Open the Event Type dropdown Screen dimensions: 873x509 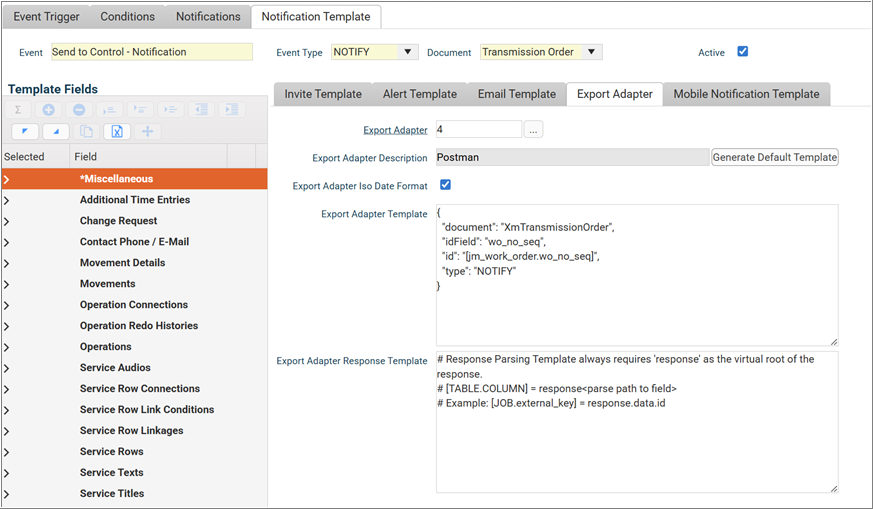[x=408, y=52]
